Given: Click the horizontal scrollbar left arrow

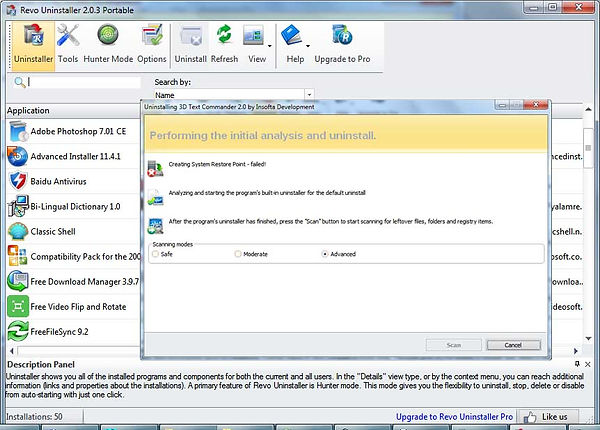Looking at the screenshot, I should tap(12, 351).
